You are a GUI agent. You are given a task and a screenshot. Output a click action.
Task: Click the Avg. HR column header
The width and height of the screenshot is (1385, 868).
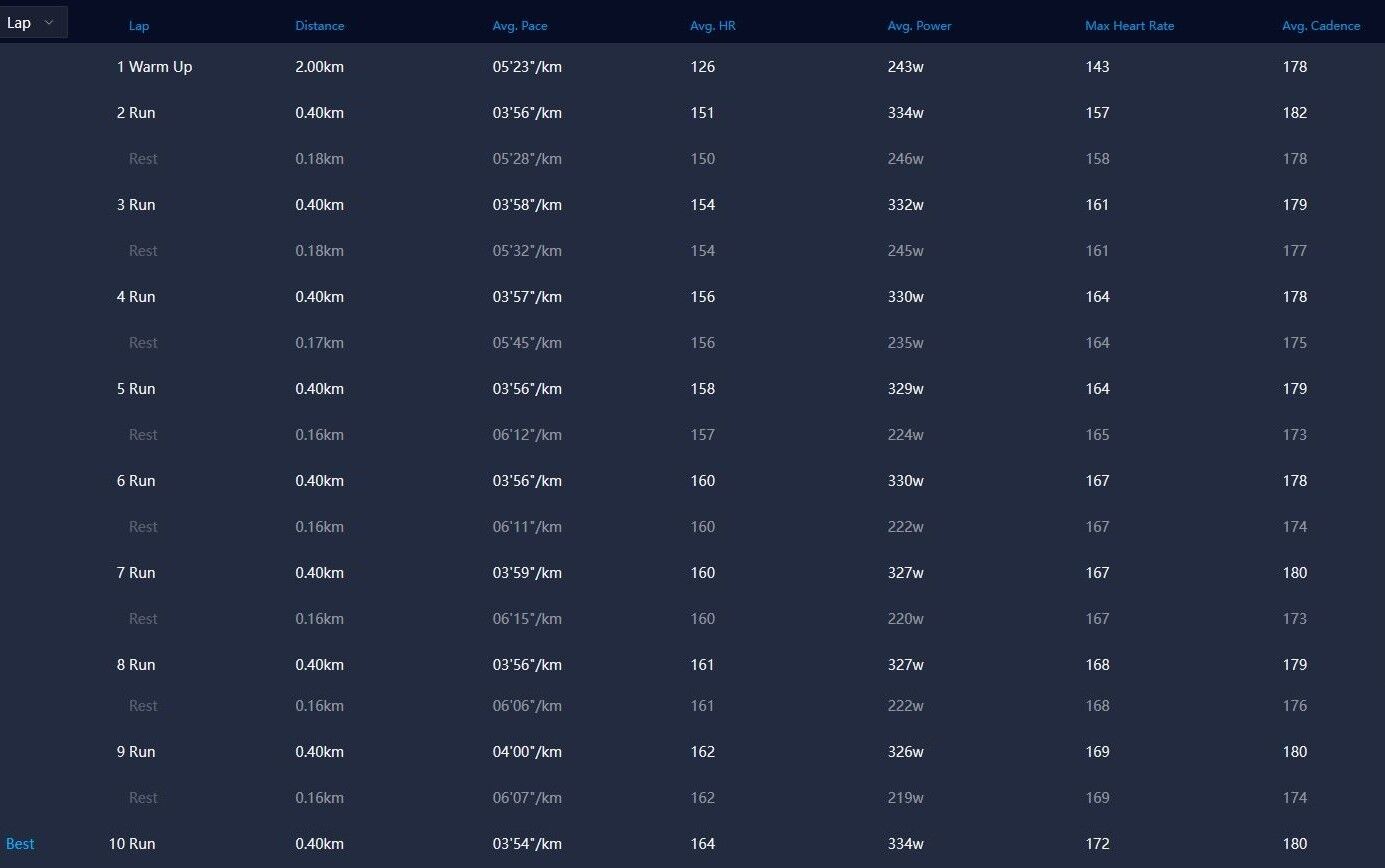tap(713, 26)
